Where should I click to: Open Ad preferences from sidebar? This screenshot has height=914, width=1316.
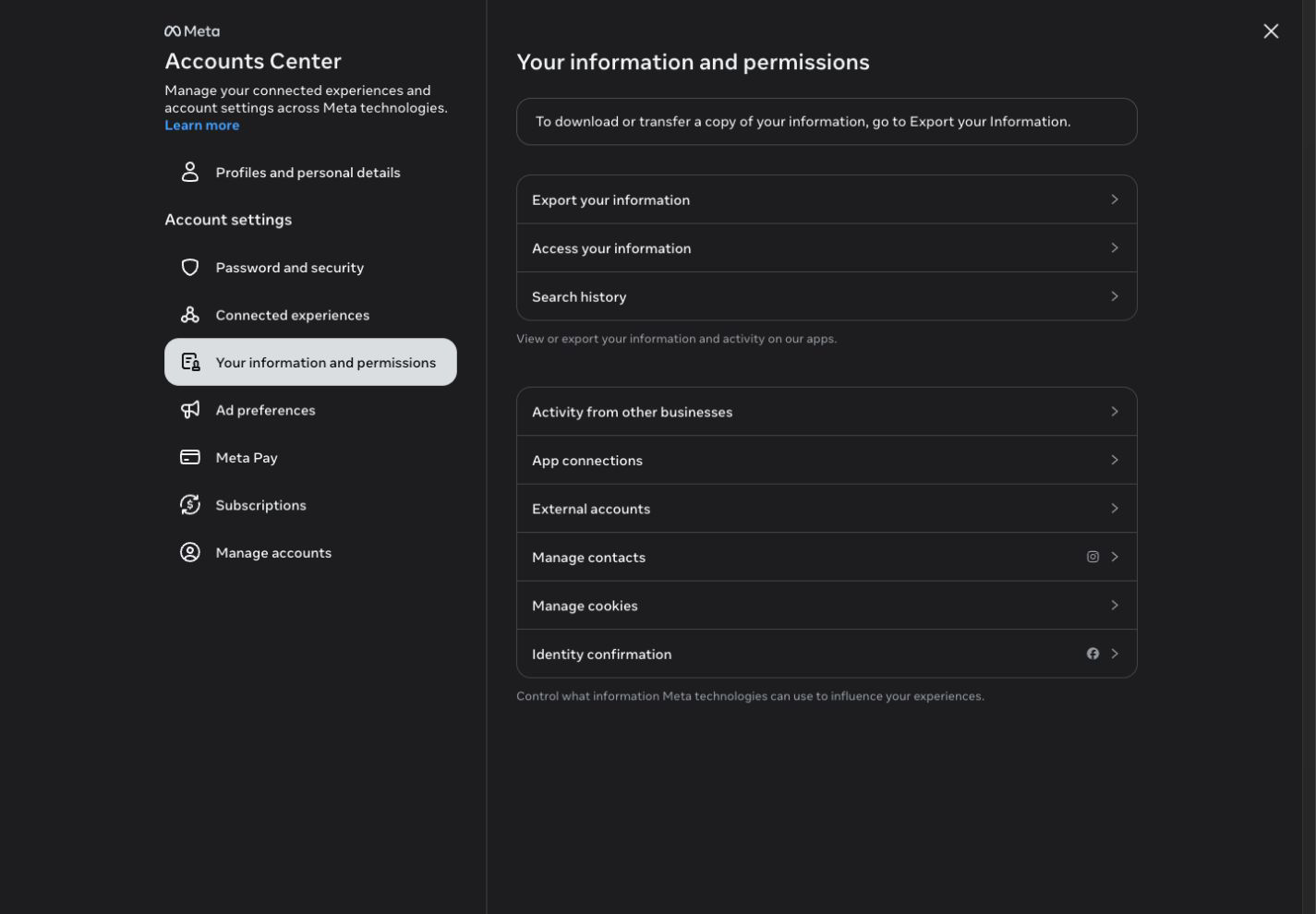(310, 410)
